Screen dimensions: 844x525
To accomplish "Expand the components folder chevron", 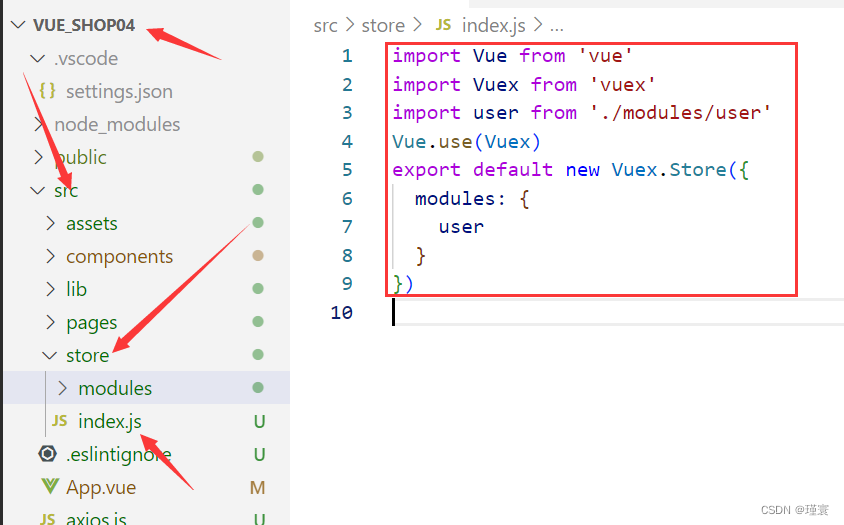I will pyautogui.click(x=51, y=256).
